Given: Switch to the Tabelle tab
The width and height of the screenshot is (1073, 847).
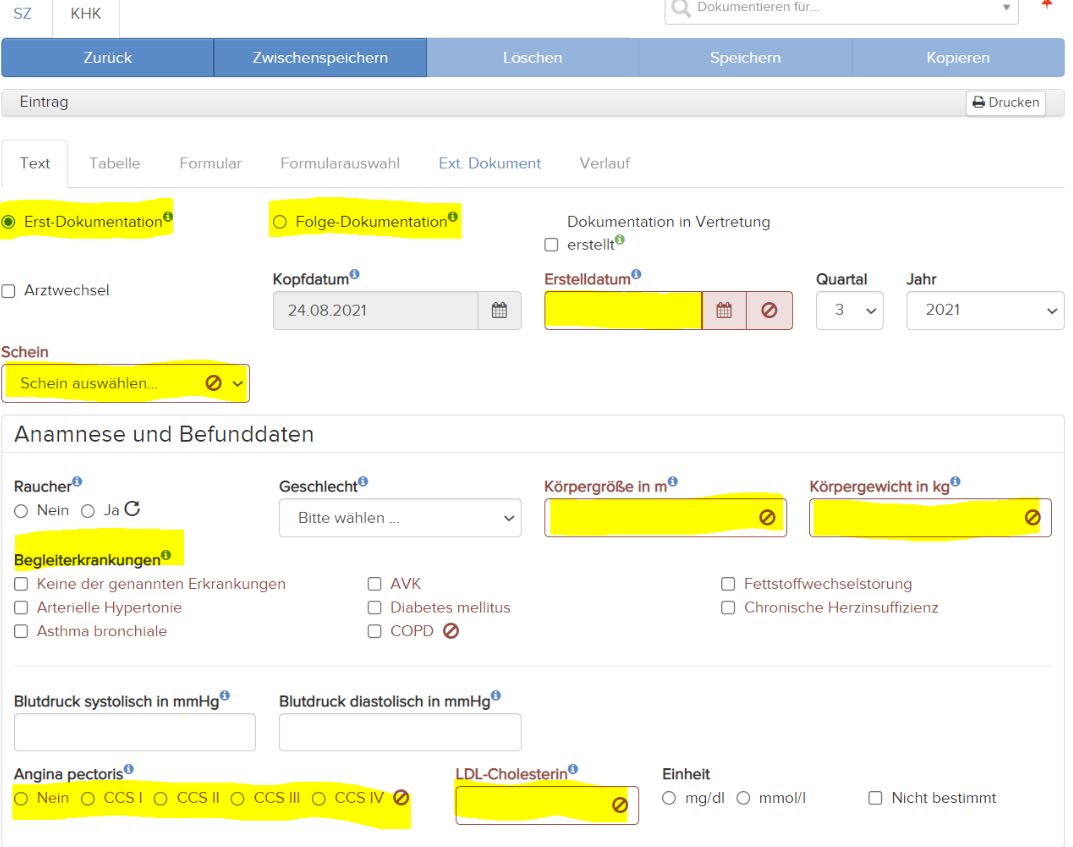Looking at the screenshot, I should pos(113,162).
